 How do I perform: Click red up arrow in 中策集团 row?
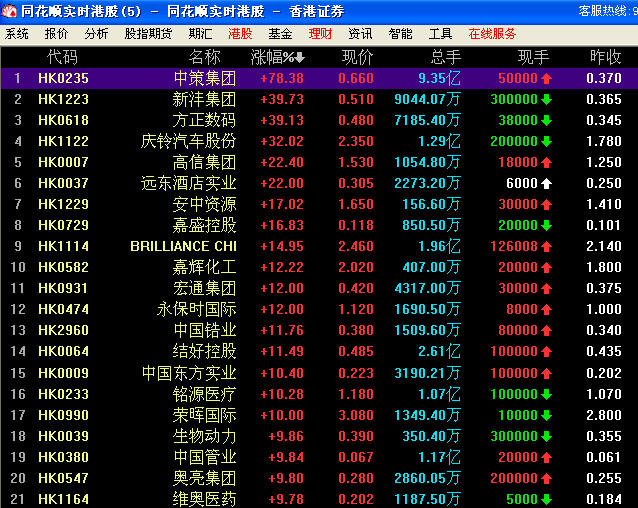point(546,78)
